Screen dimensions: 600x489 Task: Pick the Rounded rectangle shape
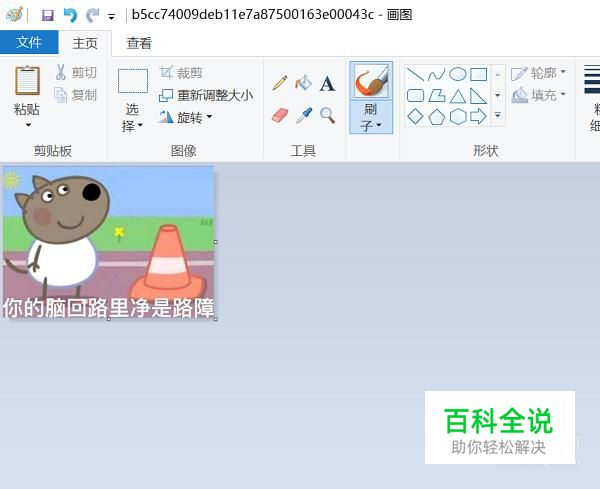415,96
